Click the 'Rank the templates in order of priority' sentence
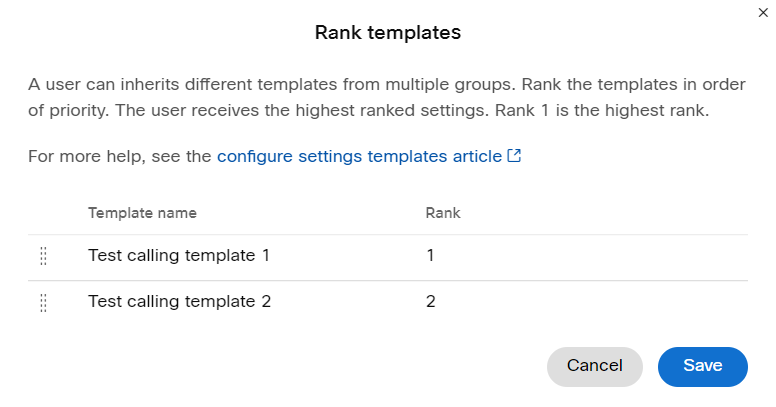776x407 pixels. (x=387, y=97)
